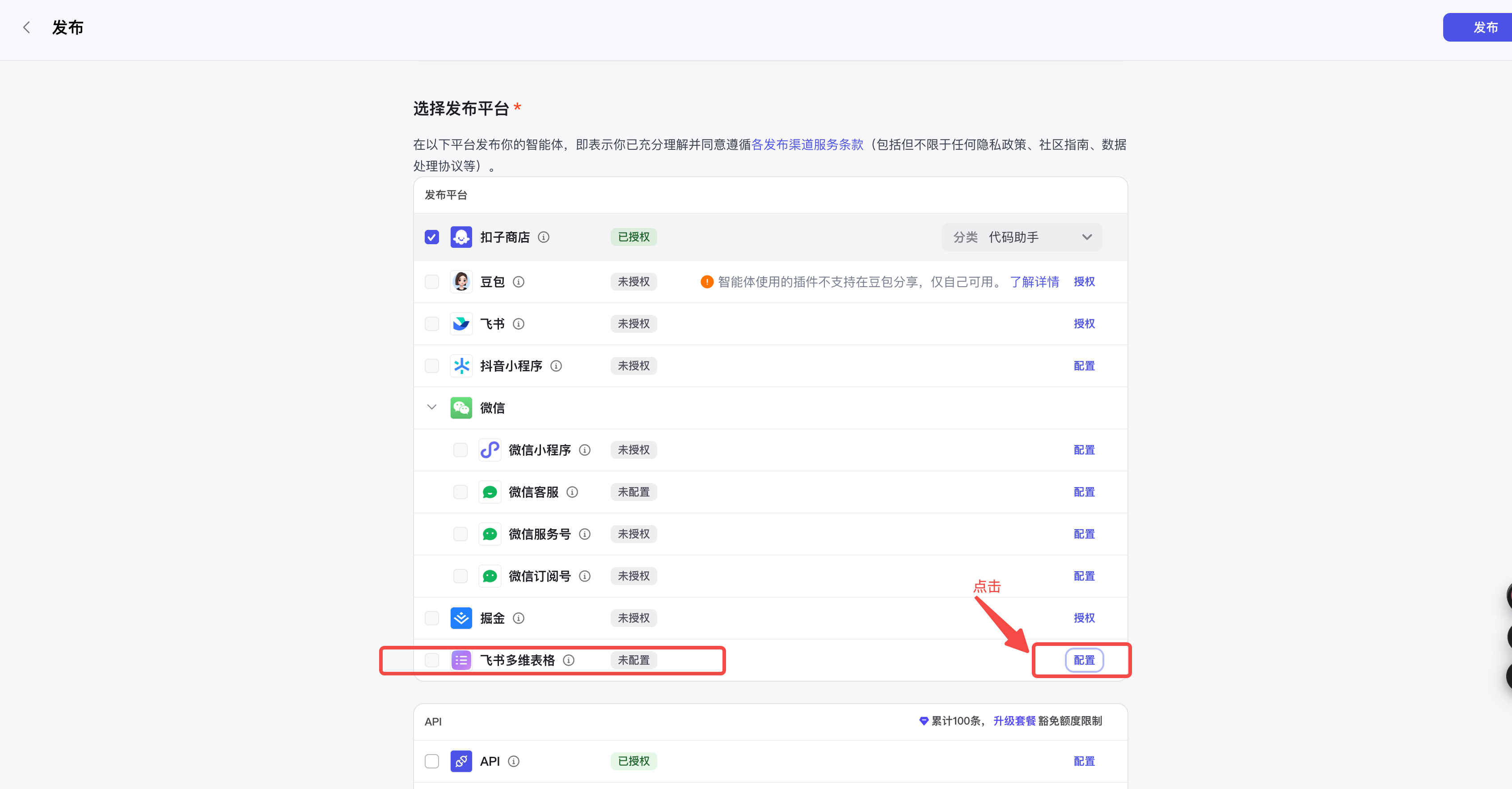Screen dimensions: 1512x789
Task: Check the 微信订阅号 checkbox
Action: (460, 576)
